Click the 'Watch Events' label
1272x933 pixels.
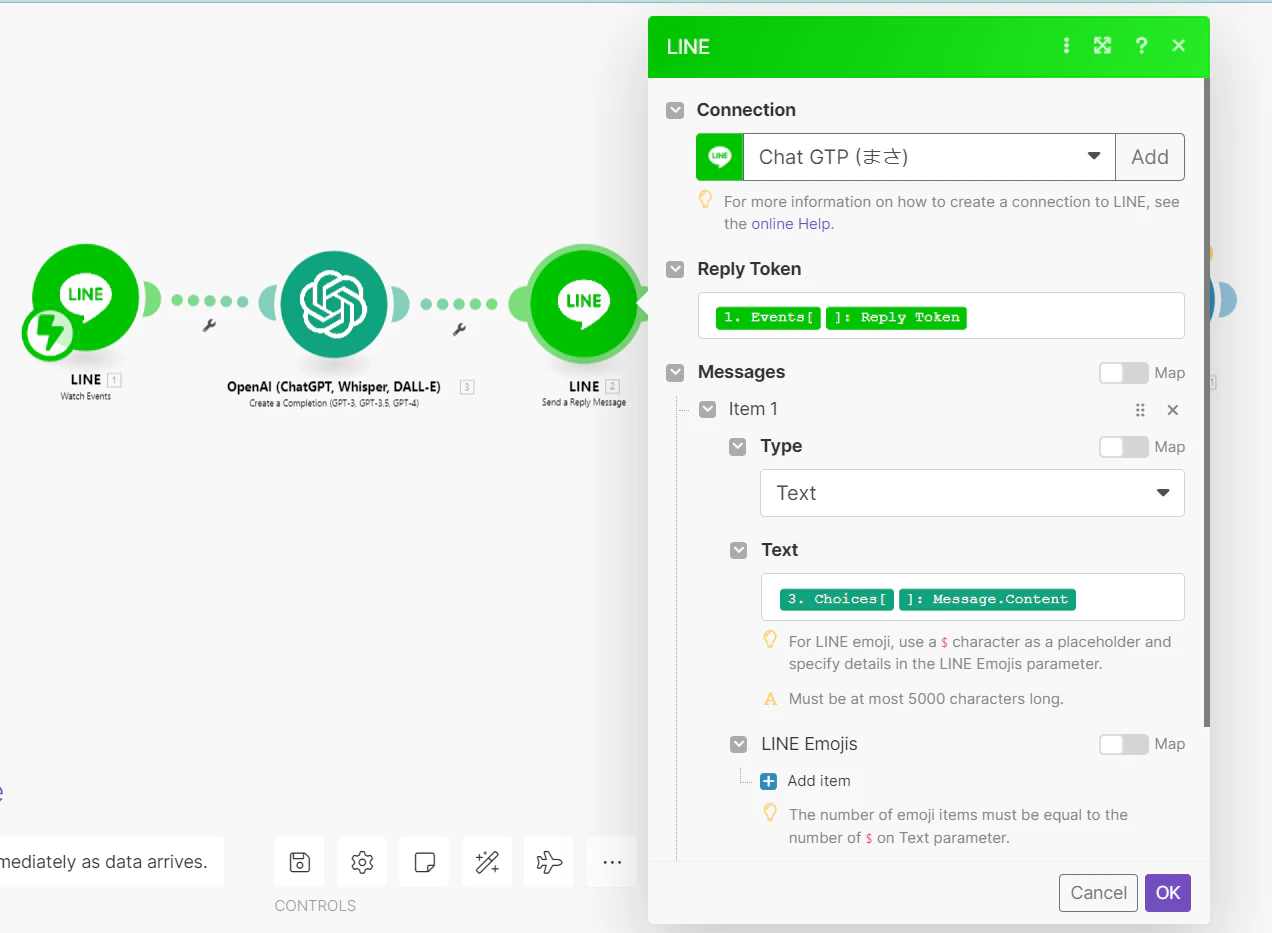(86, 397)
